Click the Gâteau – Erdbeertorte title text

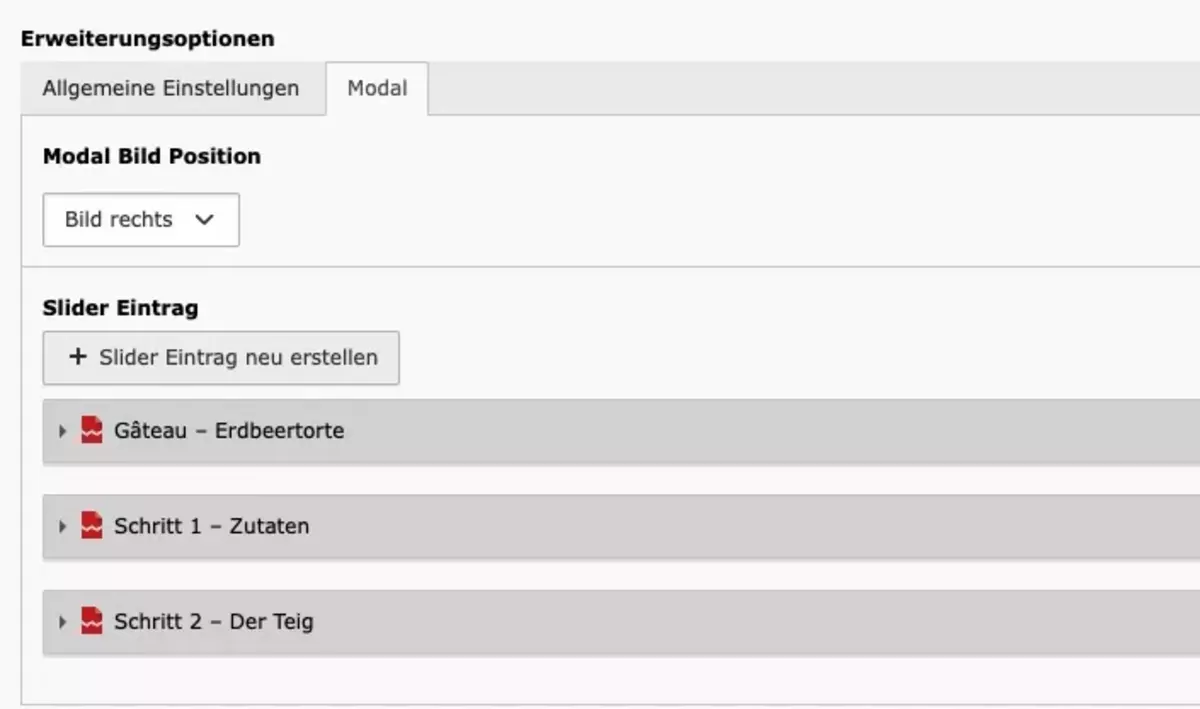click(x=229, y=431)
